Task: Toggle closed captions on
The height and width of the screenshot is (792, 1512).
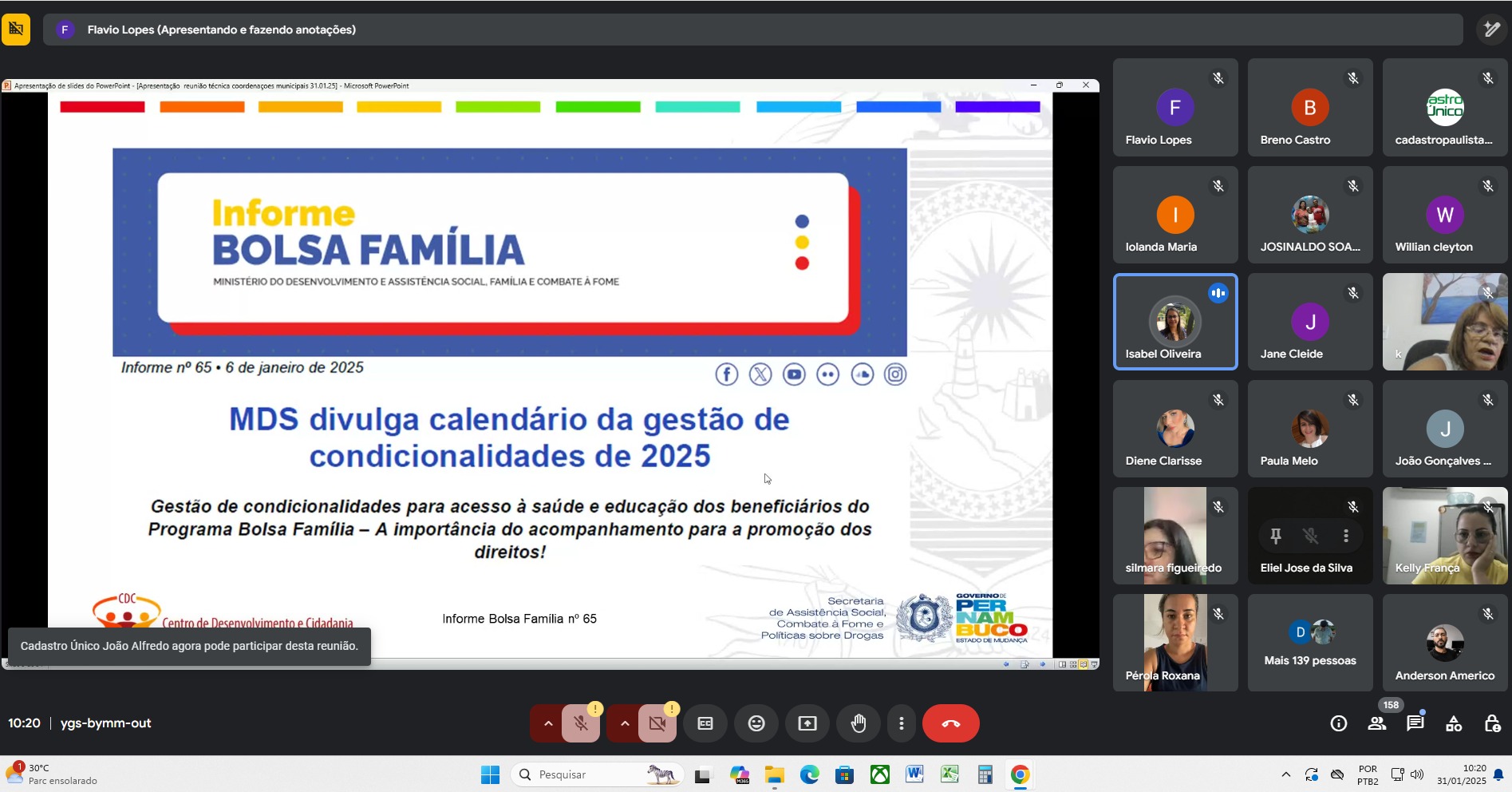Action: 705,723
